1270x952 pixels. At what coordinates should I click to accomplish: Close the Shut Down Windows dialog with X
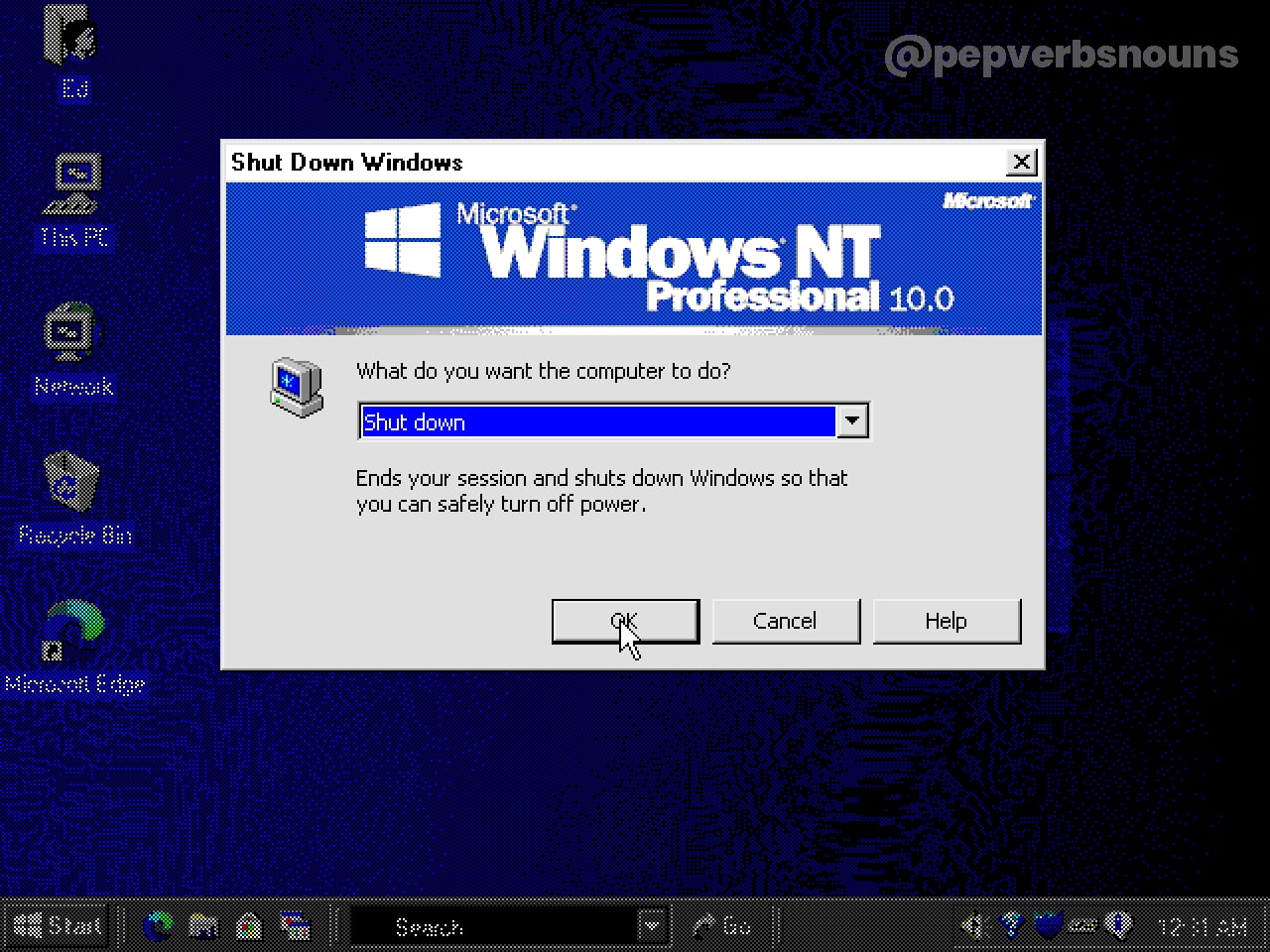[x=1021, y=162]
